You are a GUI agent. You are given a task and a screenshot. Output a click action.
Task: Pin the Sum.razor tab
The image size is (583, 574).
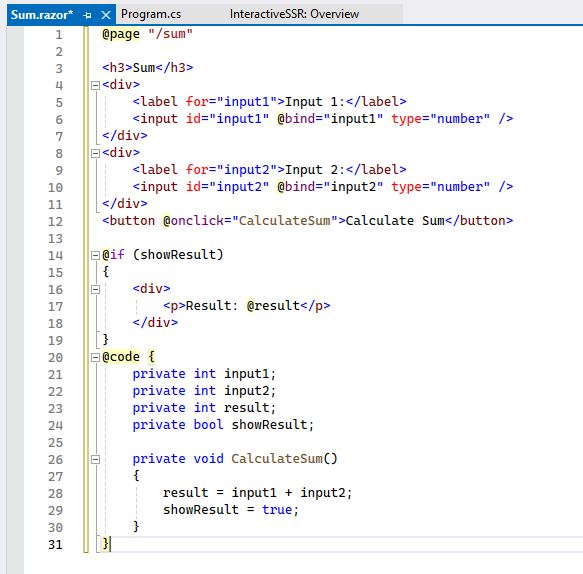click(87, 15)
